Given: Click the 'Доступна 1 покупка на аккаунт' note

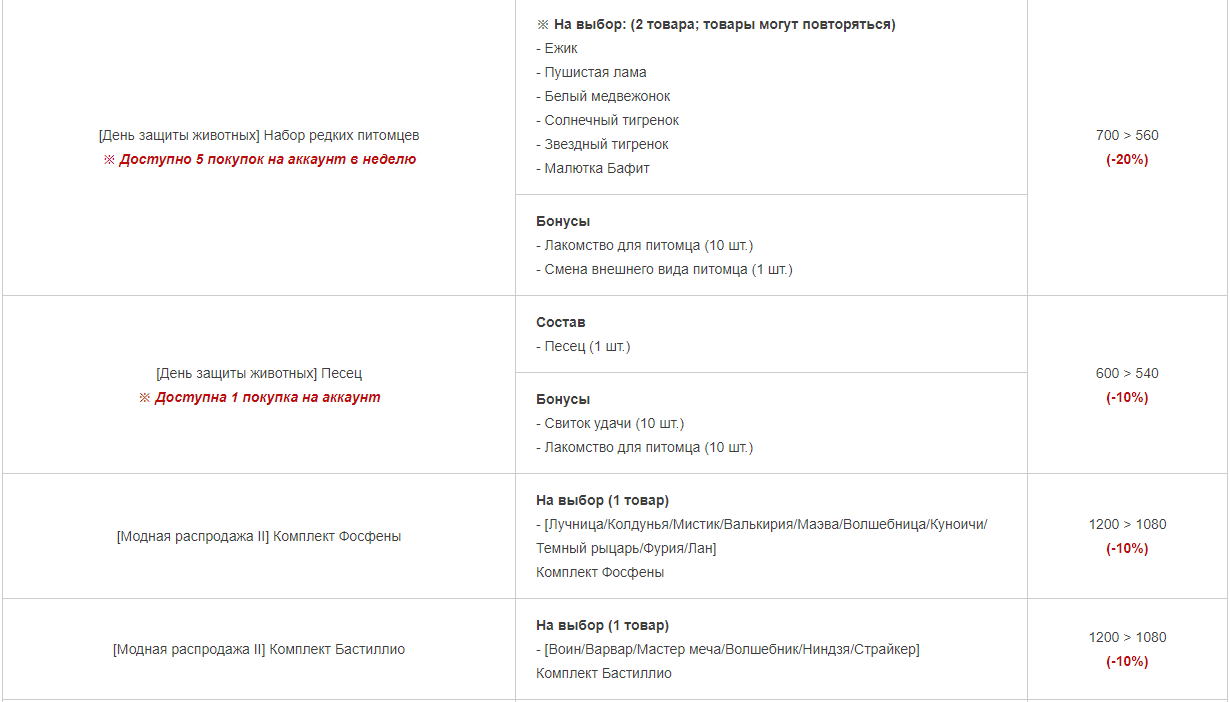Looking at the screenshot, I should click(x=260, y=397).
